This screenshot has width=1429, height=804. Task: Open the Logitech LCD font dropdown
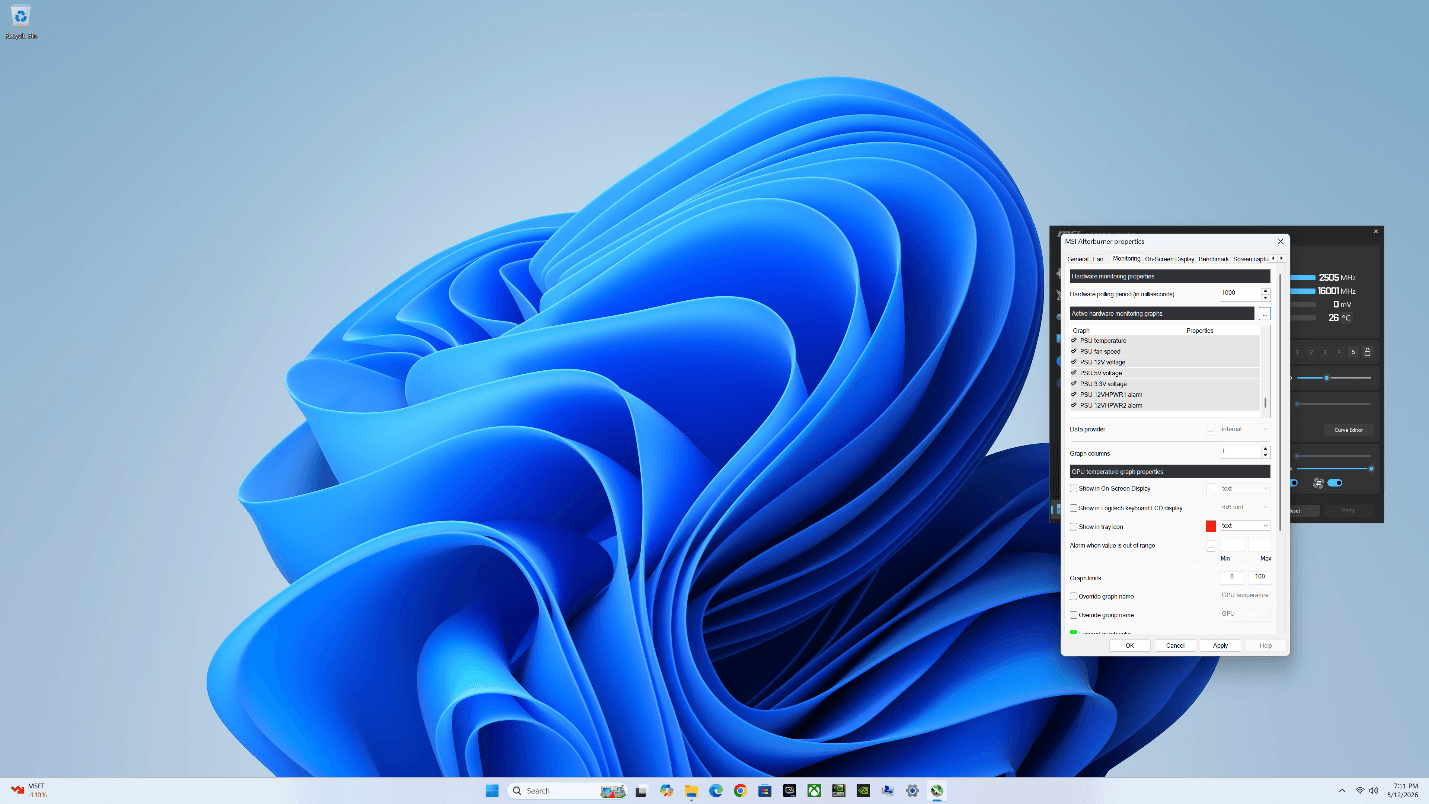(x=1244, y=507)
